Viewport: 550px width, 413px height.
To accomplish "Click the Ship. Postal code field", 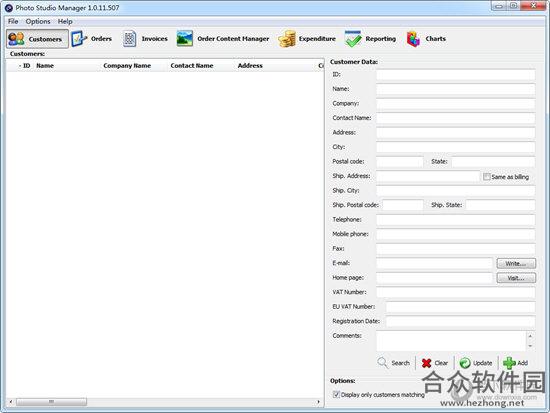I will tap(403, 205).
